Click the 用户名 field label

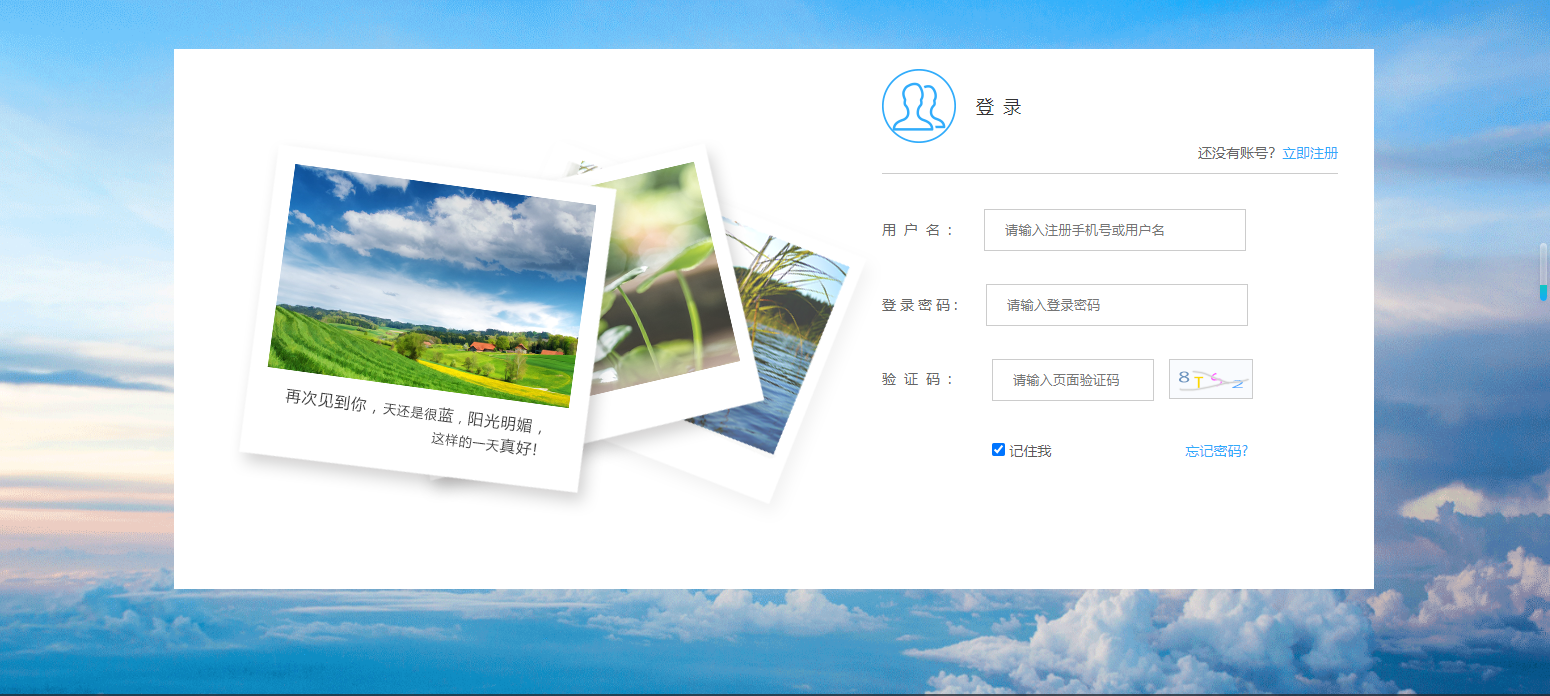(x=917, y=229)
